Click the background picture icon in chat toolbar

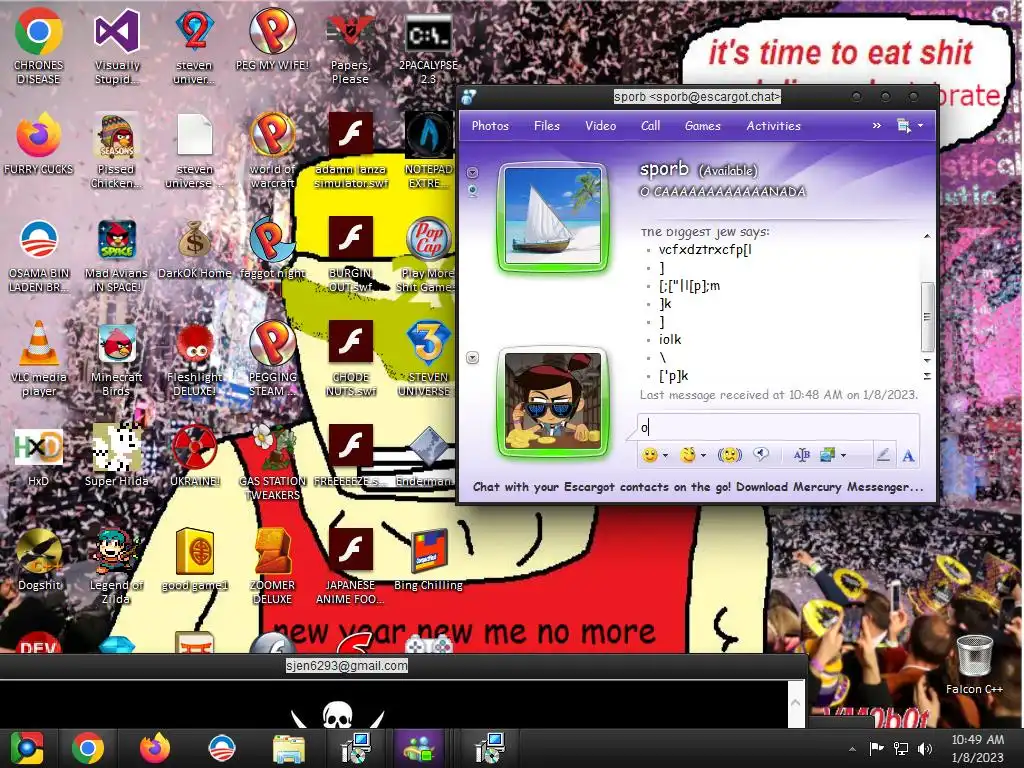coord(827,455)
